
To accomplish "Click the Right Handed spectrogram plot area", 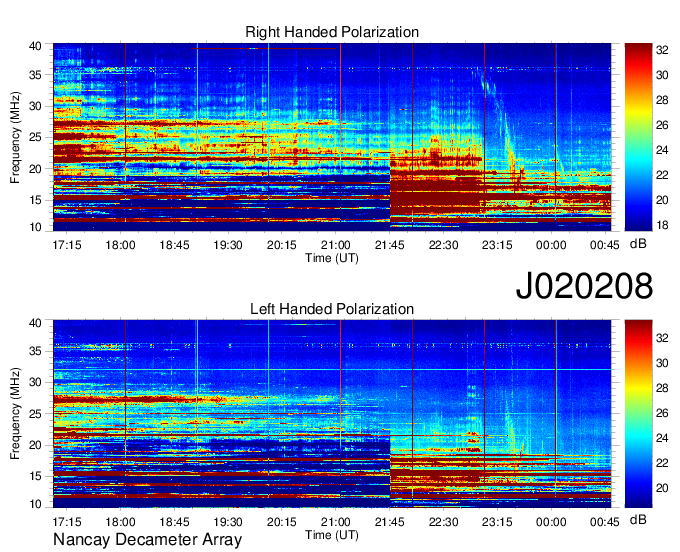I will point(332,137).
